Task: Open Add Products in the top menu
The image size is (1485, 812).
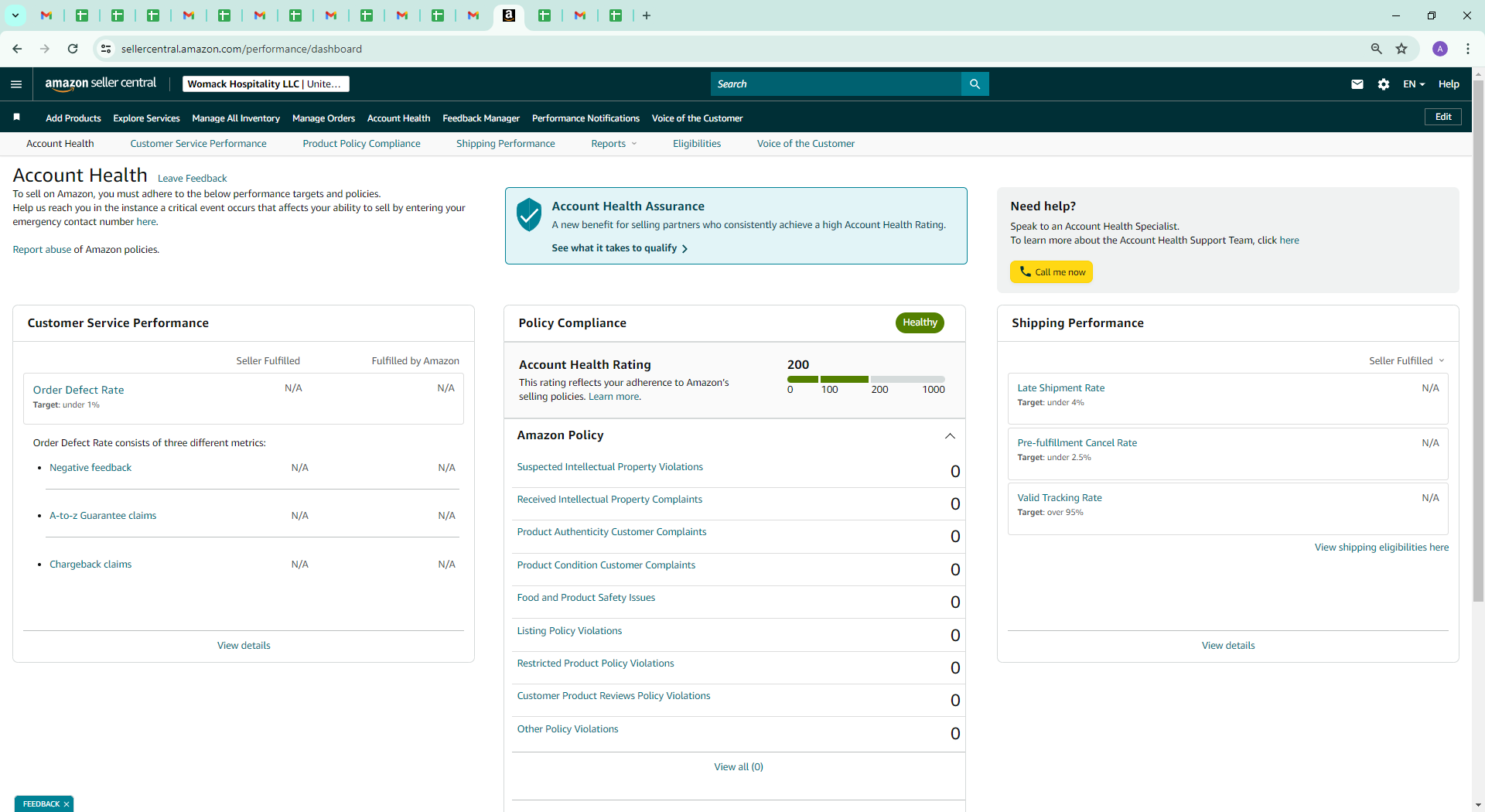Action: pyautogui.click(x=73, y=118)
